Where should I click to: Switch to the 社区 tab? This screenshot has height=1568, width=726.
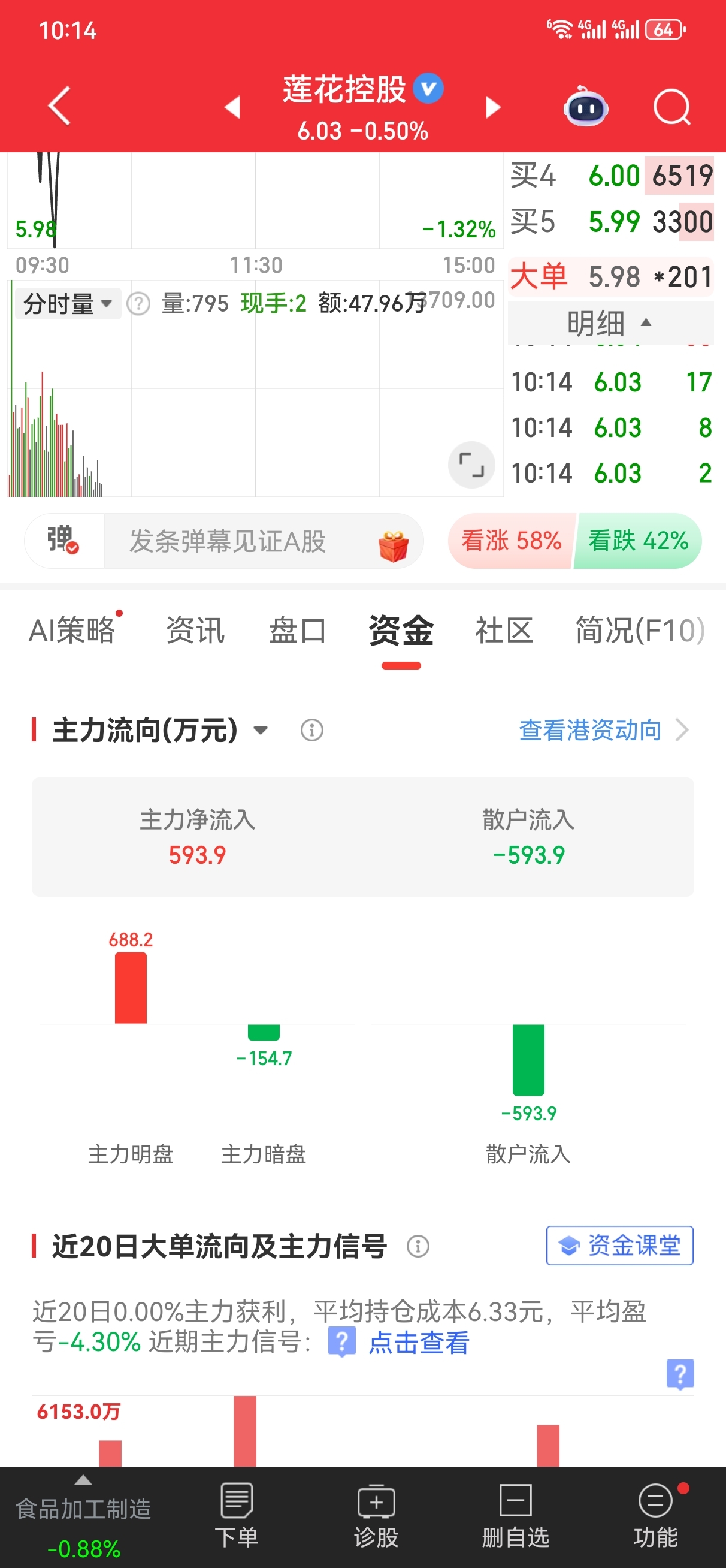click(504, 630)
